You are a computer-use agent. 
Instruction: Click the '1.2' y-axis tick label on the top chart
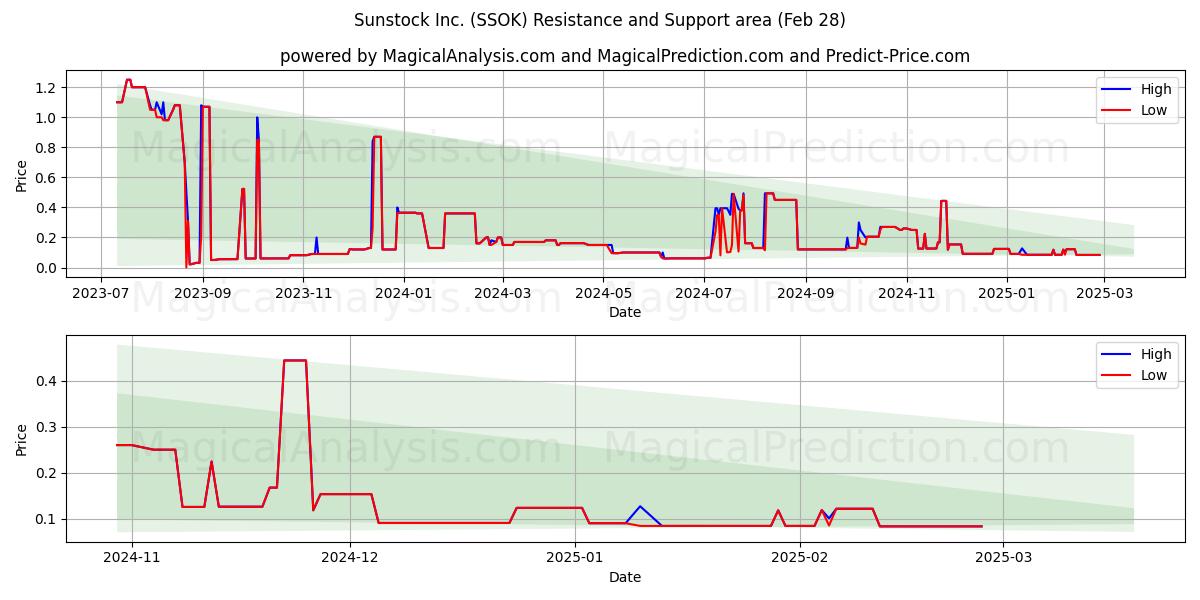(48, 88)
